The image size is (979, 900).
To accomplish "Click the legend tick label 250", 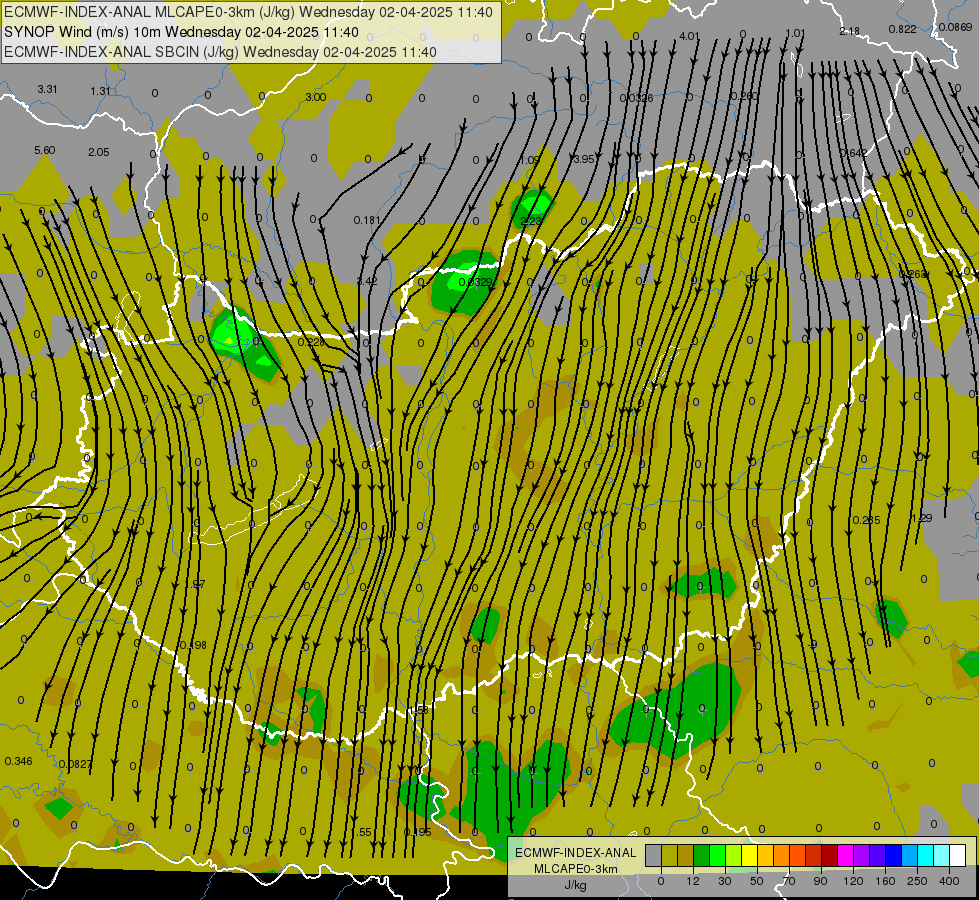I will coord(917,881).
